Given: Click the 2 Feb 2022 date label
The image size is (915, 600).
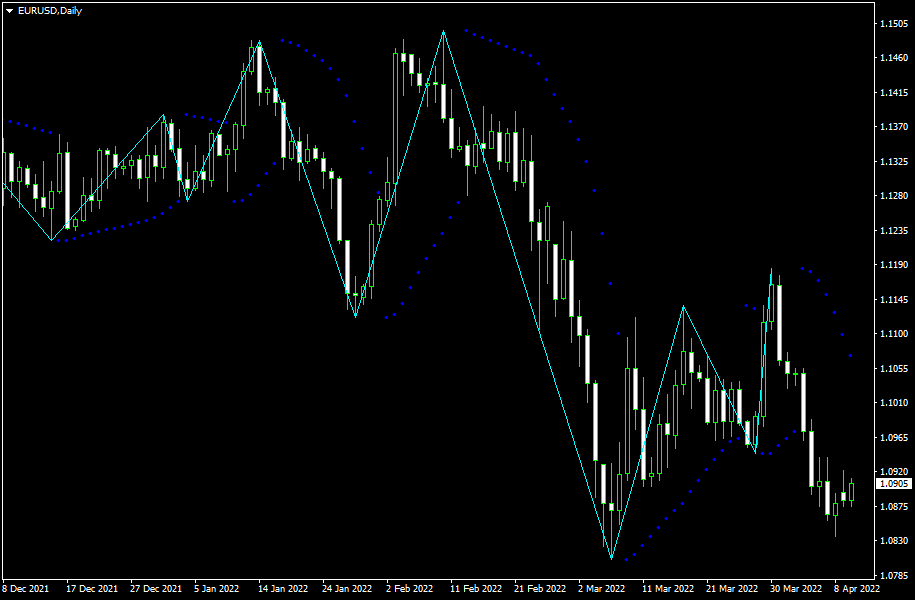Looking at the screenshot, I should [x=410, y=588].
